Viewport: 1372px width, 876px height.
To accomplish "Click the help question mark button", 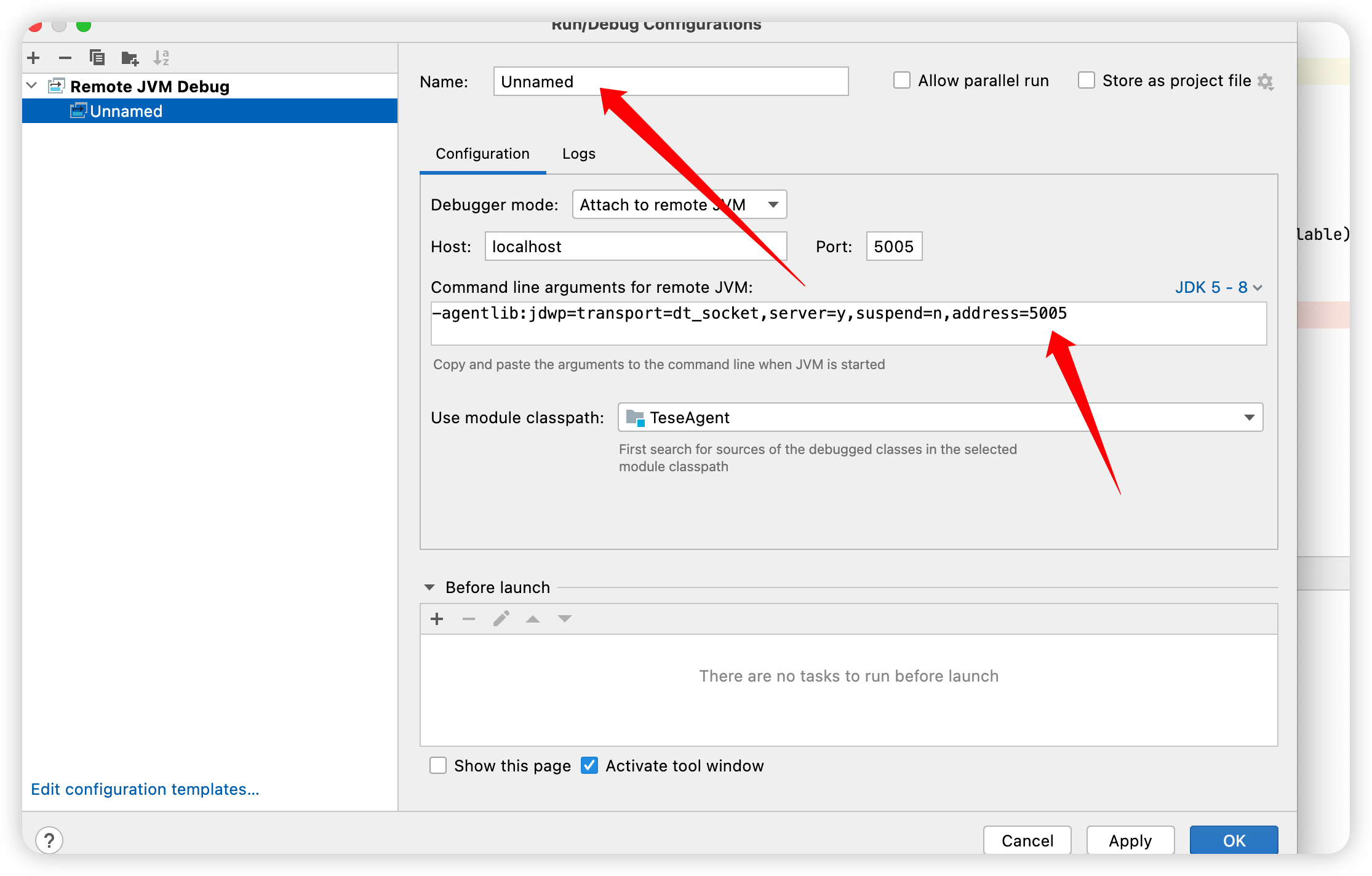I will (49, 840).
